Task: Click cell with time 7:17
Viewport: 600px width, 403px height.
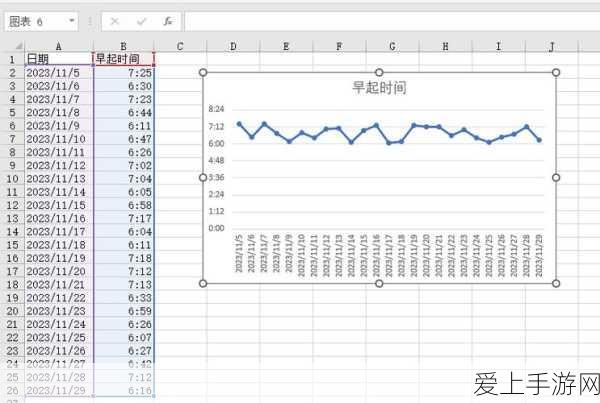Action: click(x=124, y=218)
